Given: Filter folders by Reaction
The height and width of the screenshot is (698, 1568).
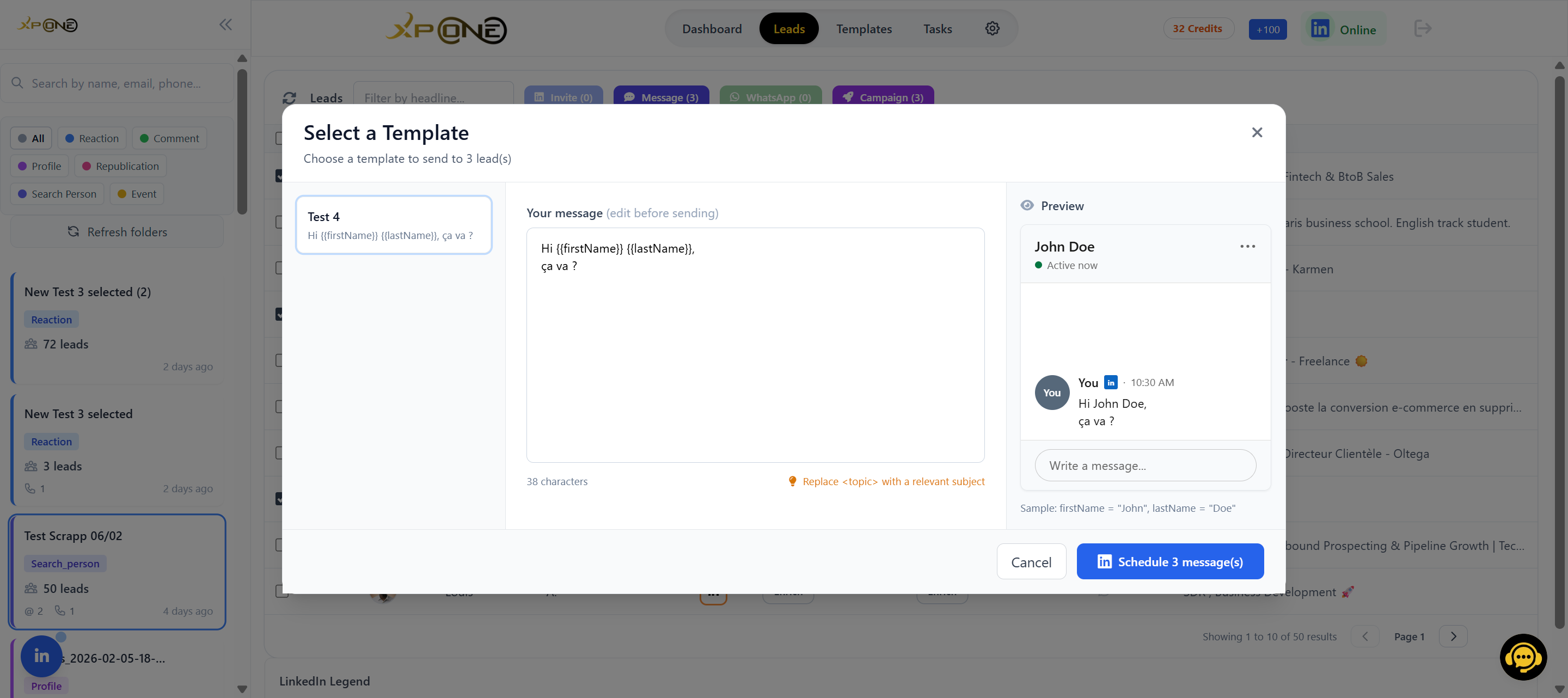Looking at the screenshot, I should pyautogui.click(x=92, y=138).
